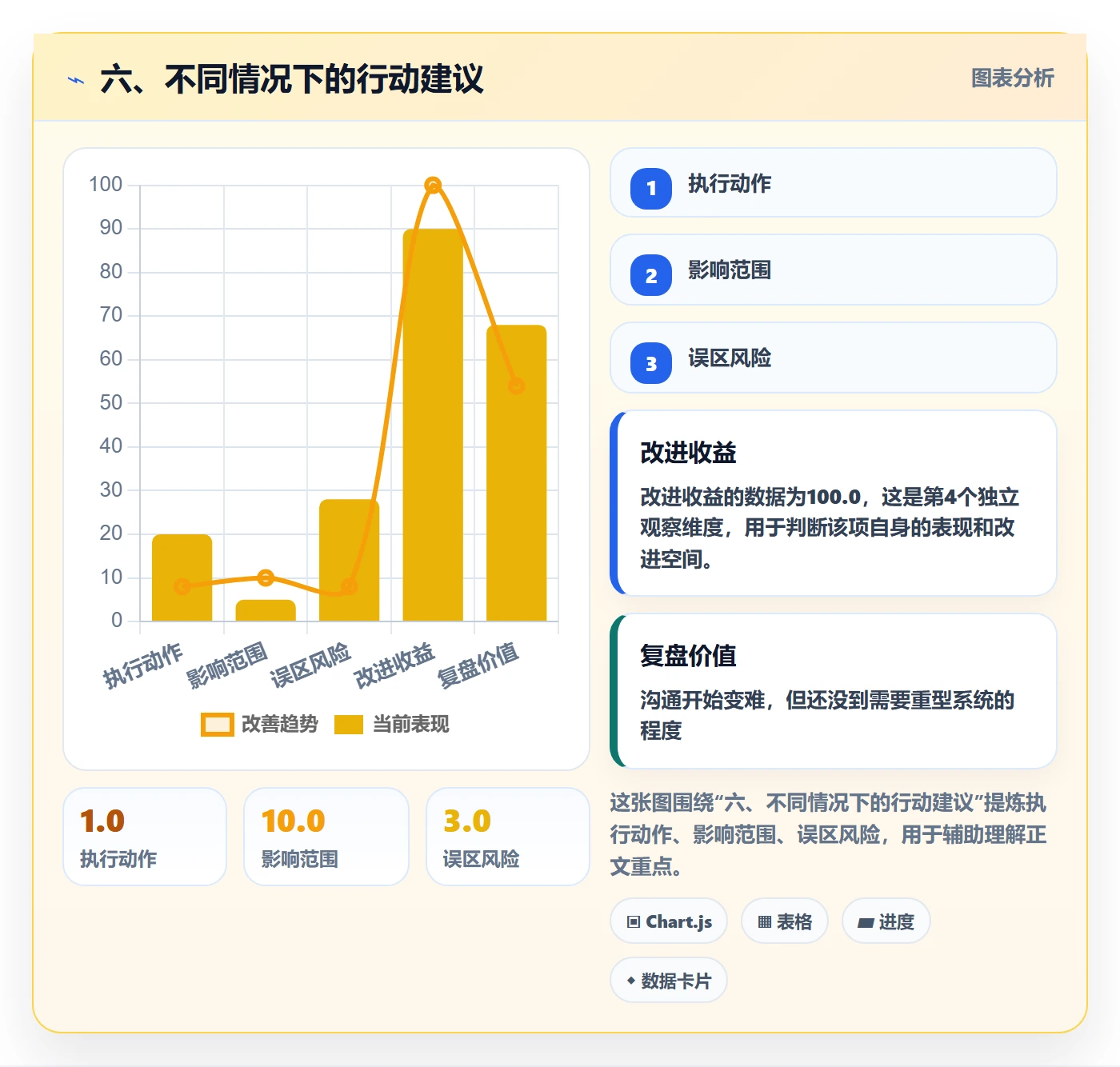Viewport: 1120px width, 1067px height.
Task: Click the 图表分析 label in header
Action: [1012, 78]
